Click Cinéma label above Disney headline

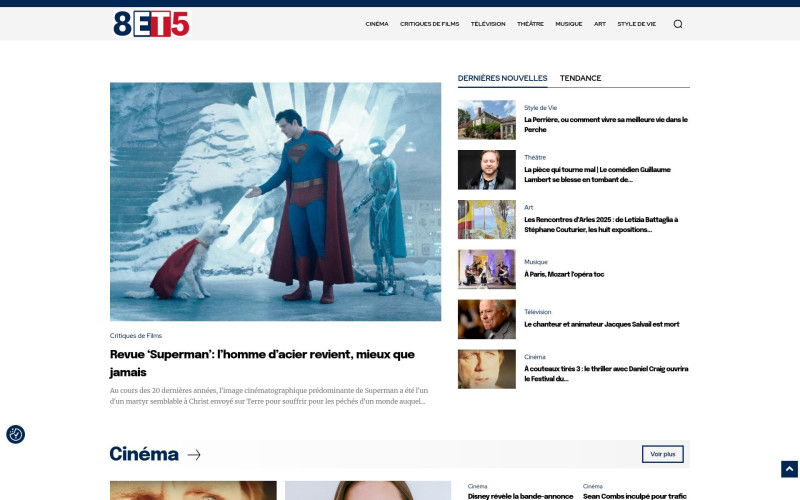click(478, 486)
